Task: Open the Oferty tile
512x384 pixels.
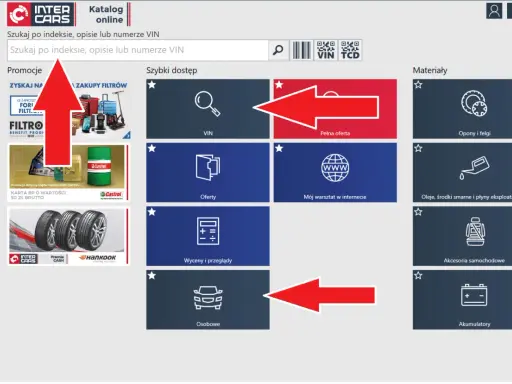Action: (208, 172)
